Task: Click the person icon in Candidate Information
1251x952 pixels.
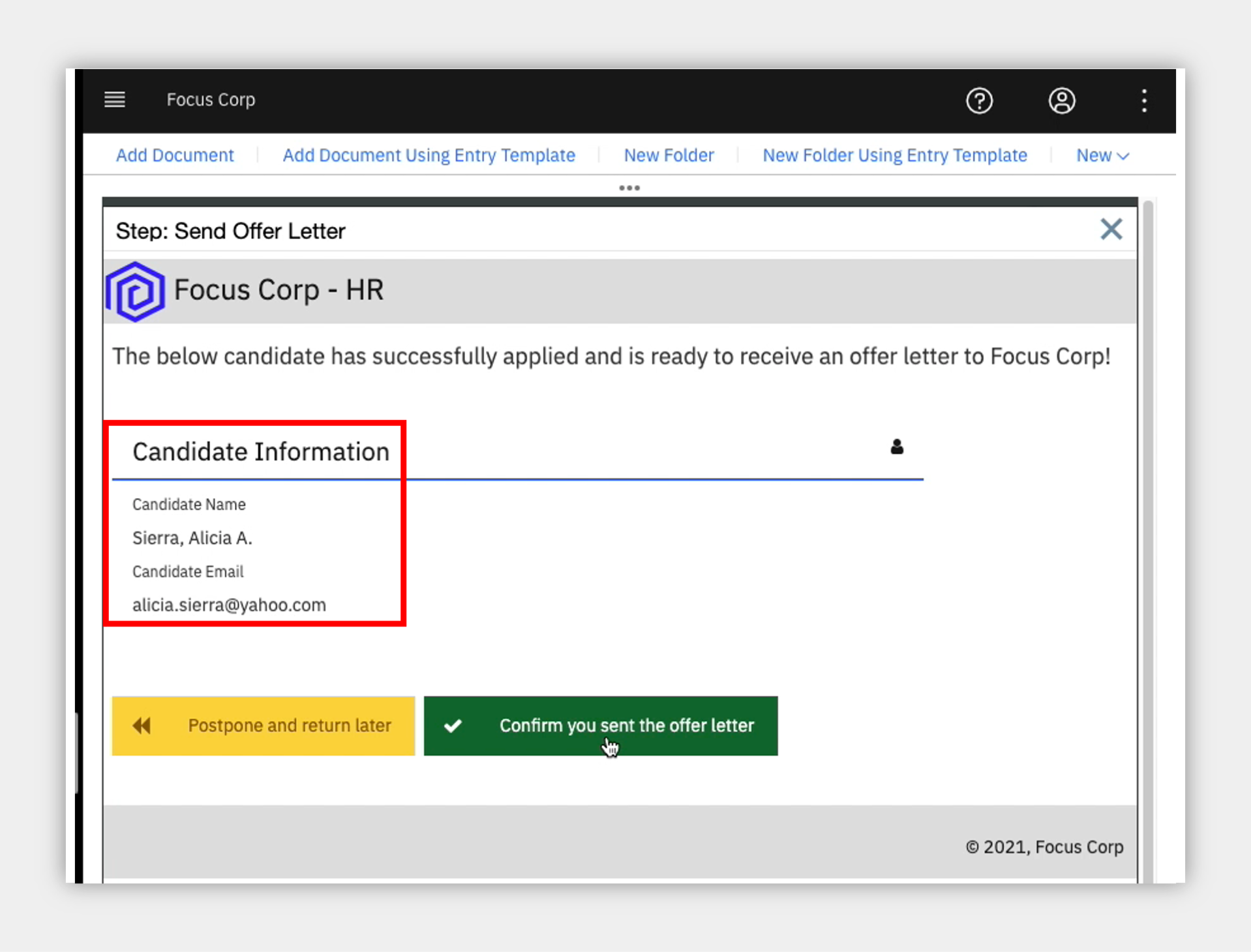Action: [897, 447]
